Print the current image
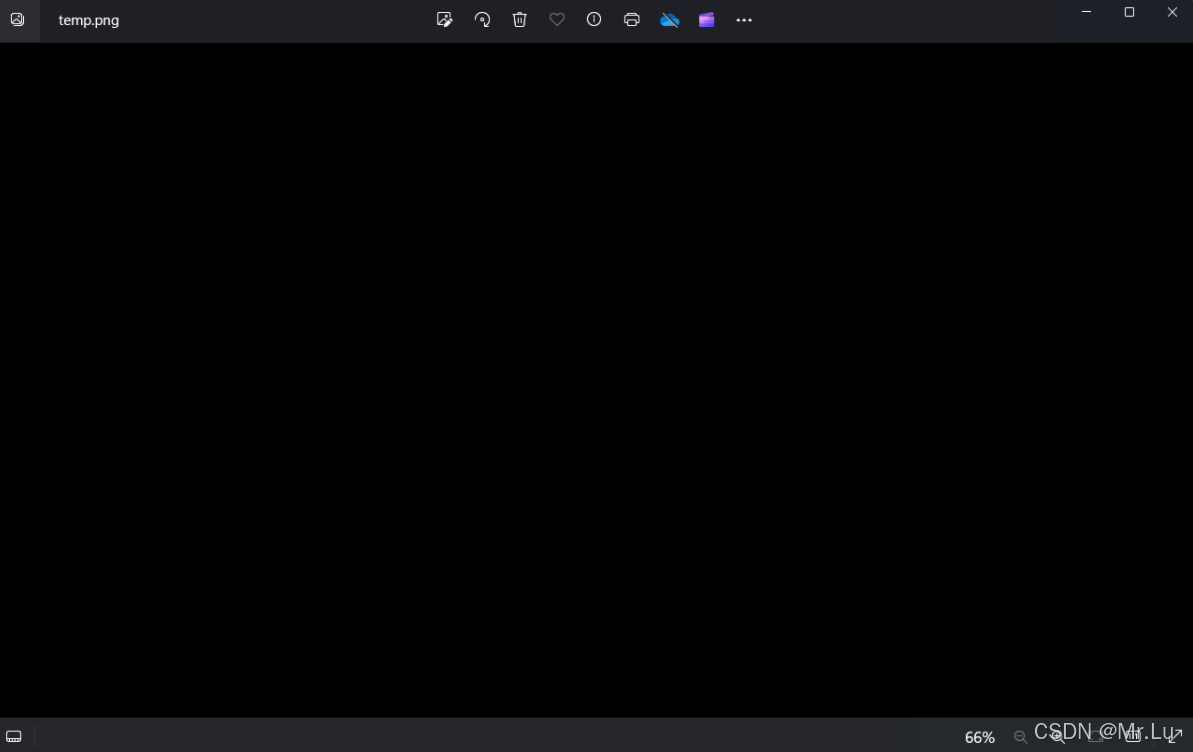 (631, 19)
